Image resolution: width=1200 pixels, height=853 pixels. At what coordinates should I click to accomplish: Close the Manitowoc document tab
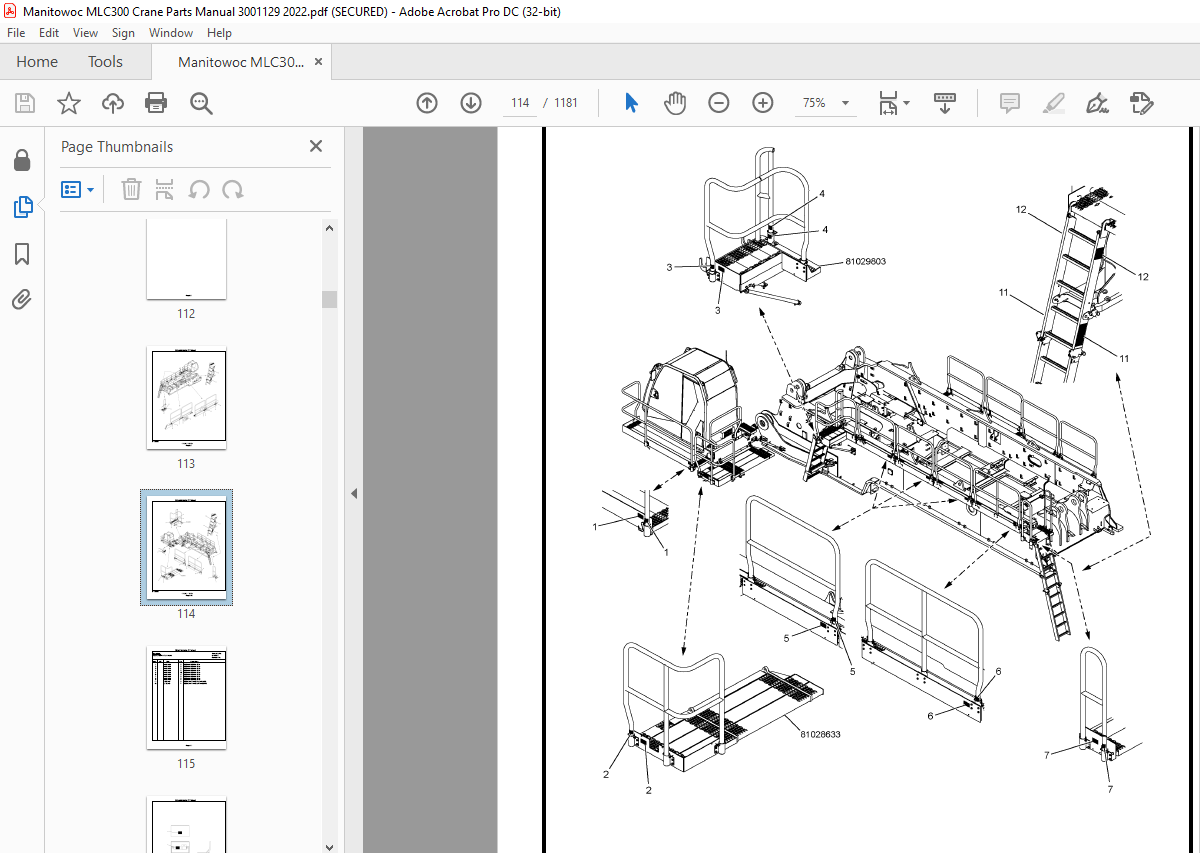[319, 62]
